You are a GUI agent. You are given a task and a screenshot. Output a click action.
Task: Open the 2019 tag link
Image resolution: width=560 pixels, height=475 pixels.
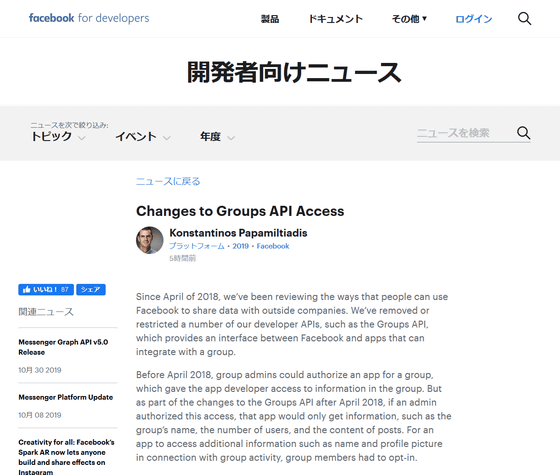click(x=240, y=246)
